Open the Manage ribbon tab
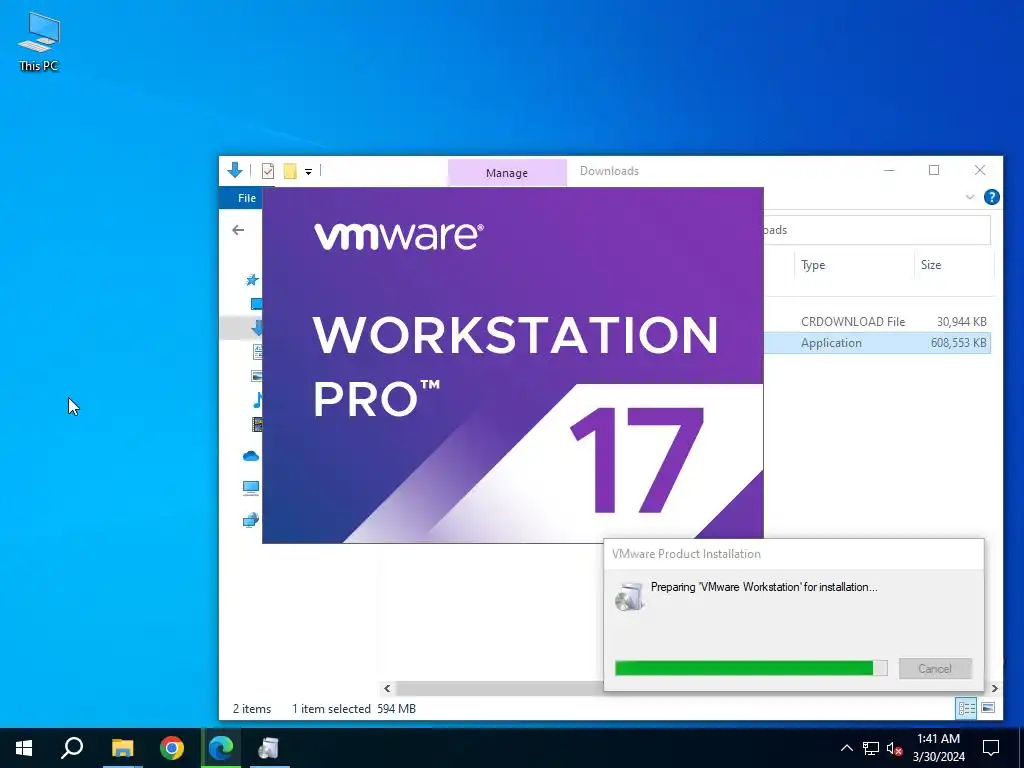 507,173
